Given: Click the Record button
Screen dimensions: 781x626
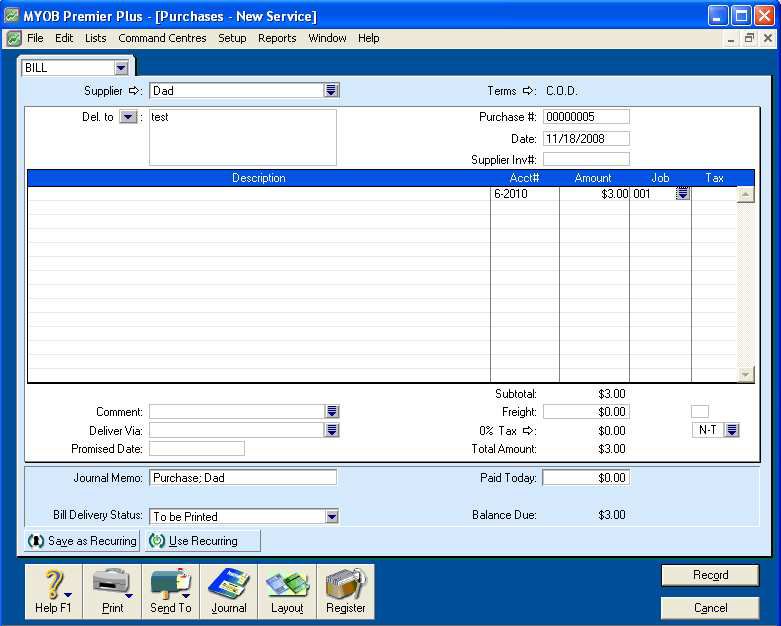Looking at the screenshot, I should (710, 575).
